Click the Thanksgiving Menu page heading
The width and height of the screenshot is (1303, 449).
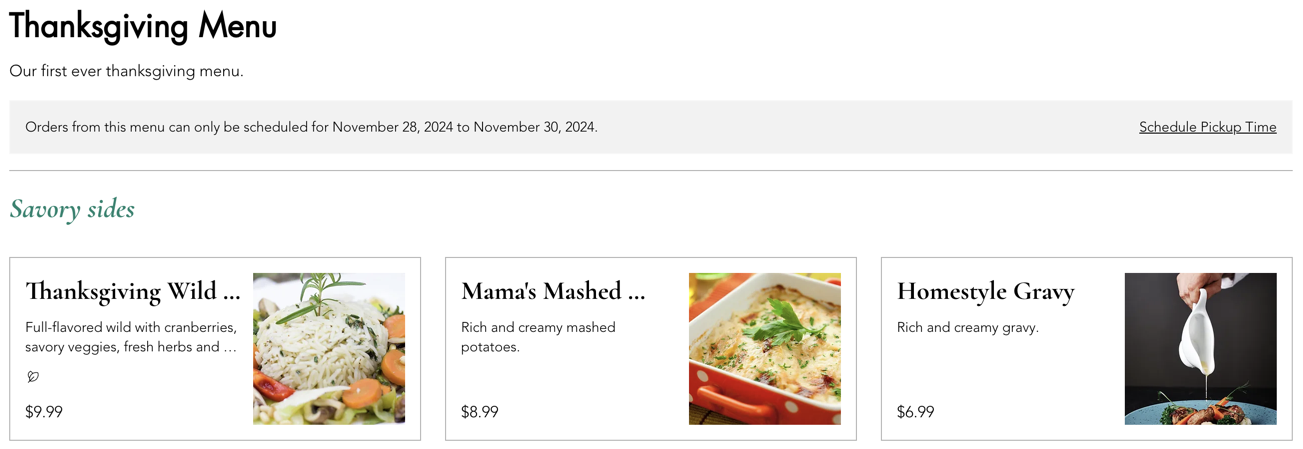tap(143, 25)
